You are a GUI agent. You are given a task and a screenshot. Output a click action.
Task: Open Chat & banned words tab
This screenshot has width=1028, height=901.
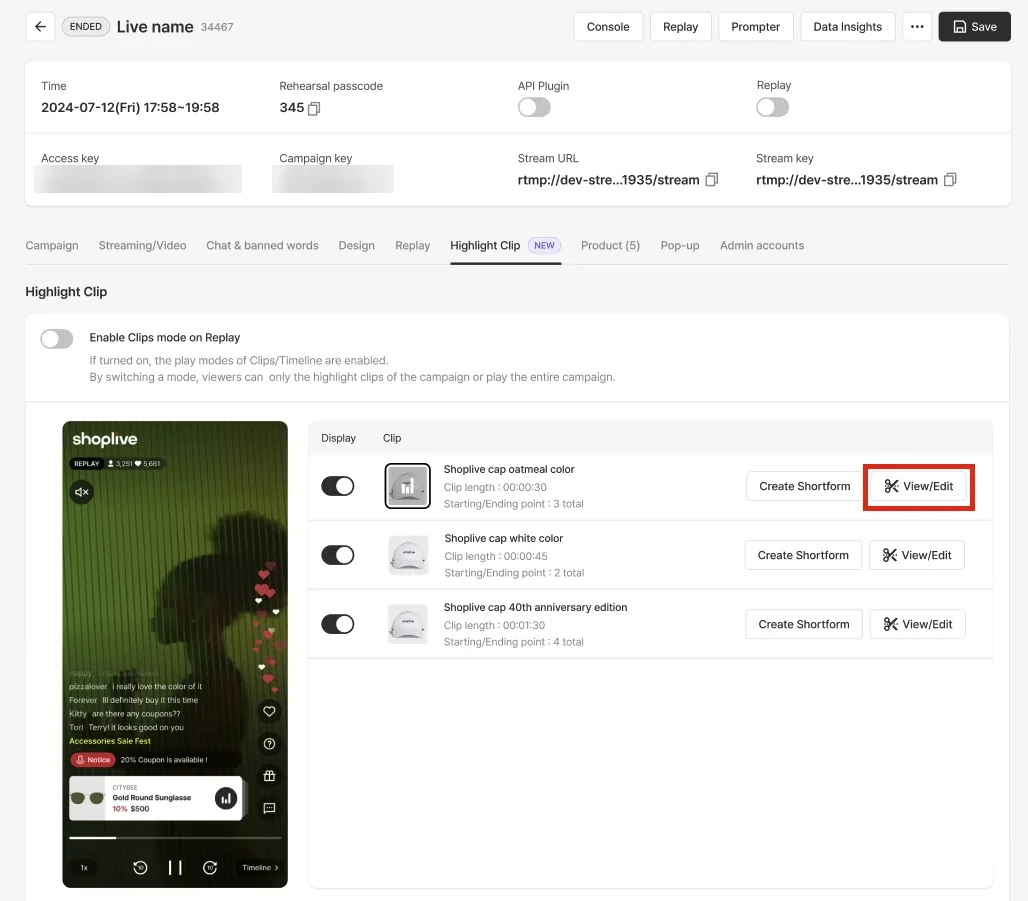[262, 245]
